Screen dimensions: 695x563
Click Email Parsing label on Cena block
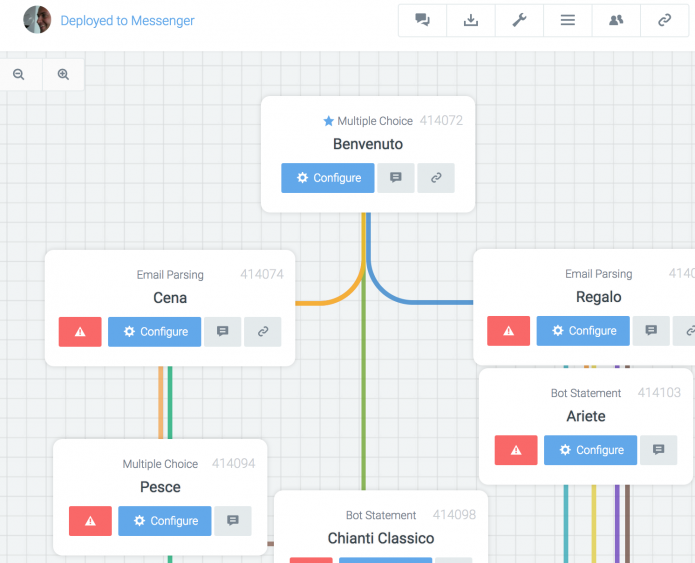170,275
